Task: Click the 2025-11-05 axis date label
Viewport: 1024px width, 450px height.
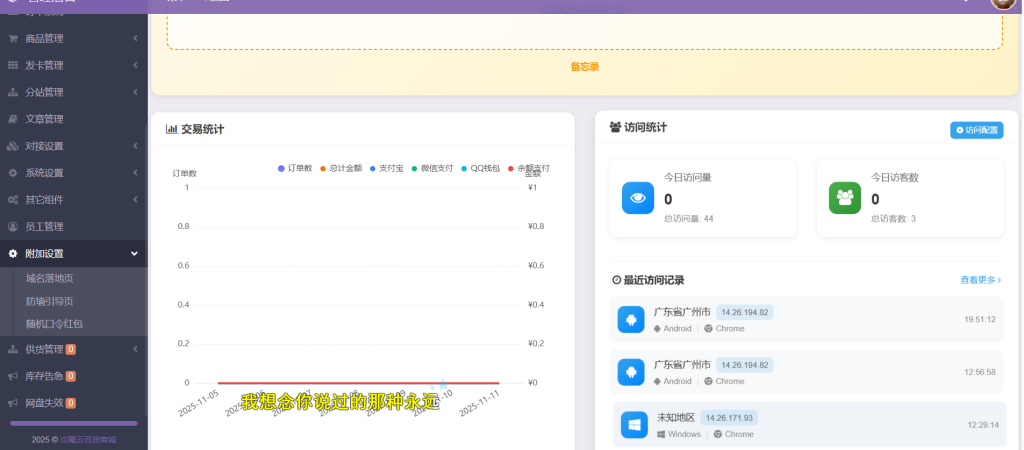Action: click(x=200, y=402)
